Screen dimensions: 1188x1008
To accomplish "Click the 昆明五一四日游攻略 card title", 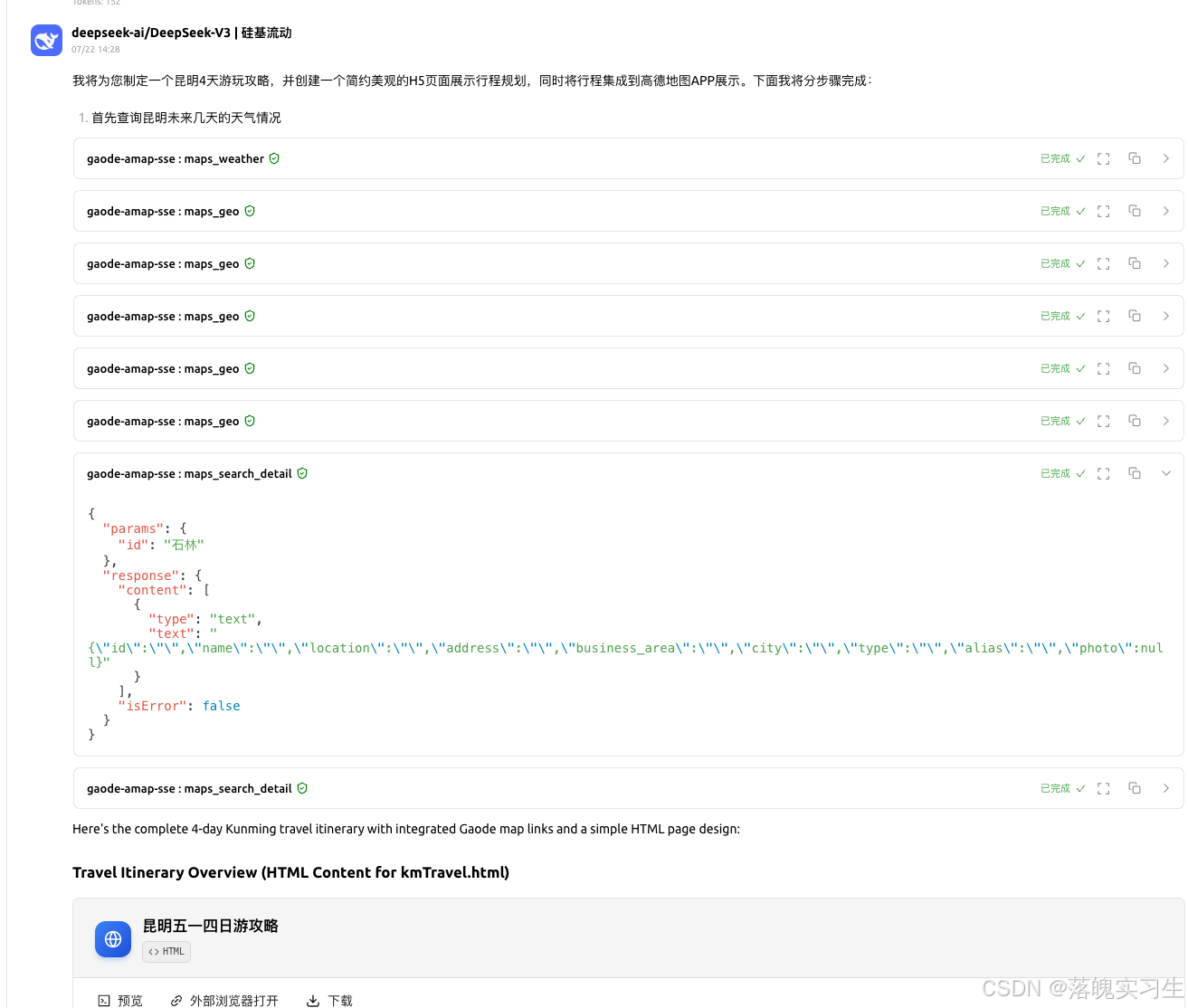I will (210, 926).
